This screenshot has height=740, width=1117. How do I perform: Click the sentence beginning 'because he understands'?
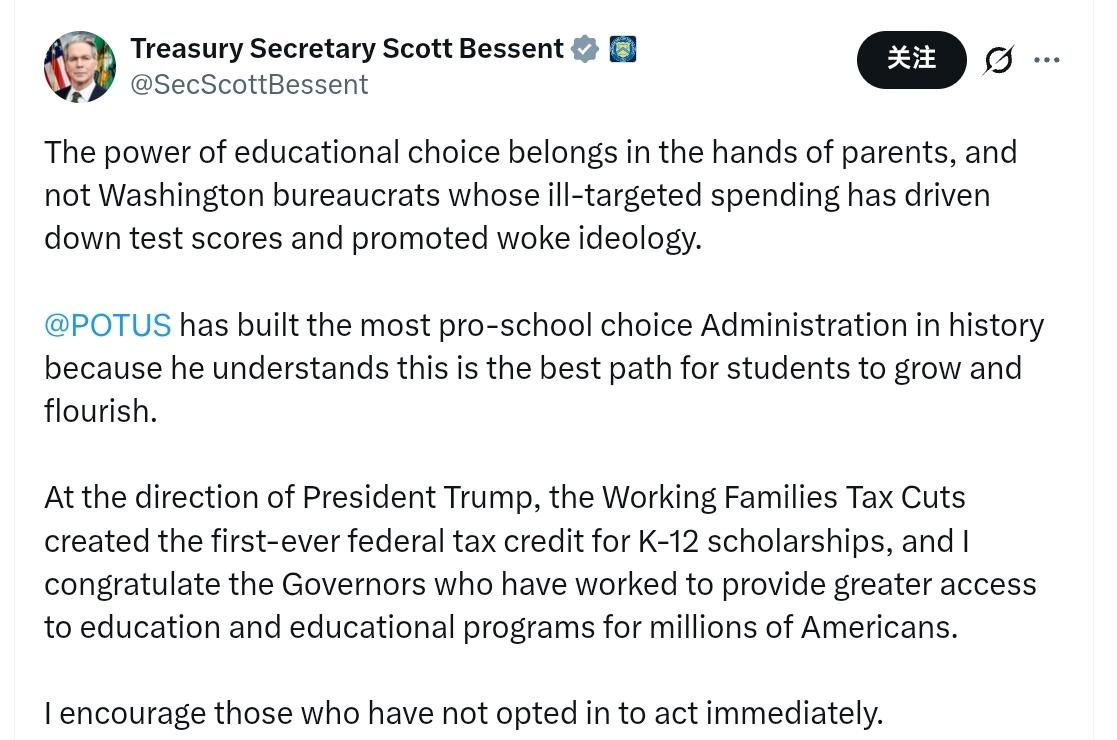[x=532, y=368]
